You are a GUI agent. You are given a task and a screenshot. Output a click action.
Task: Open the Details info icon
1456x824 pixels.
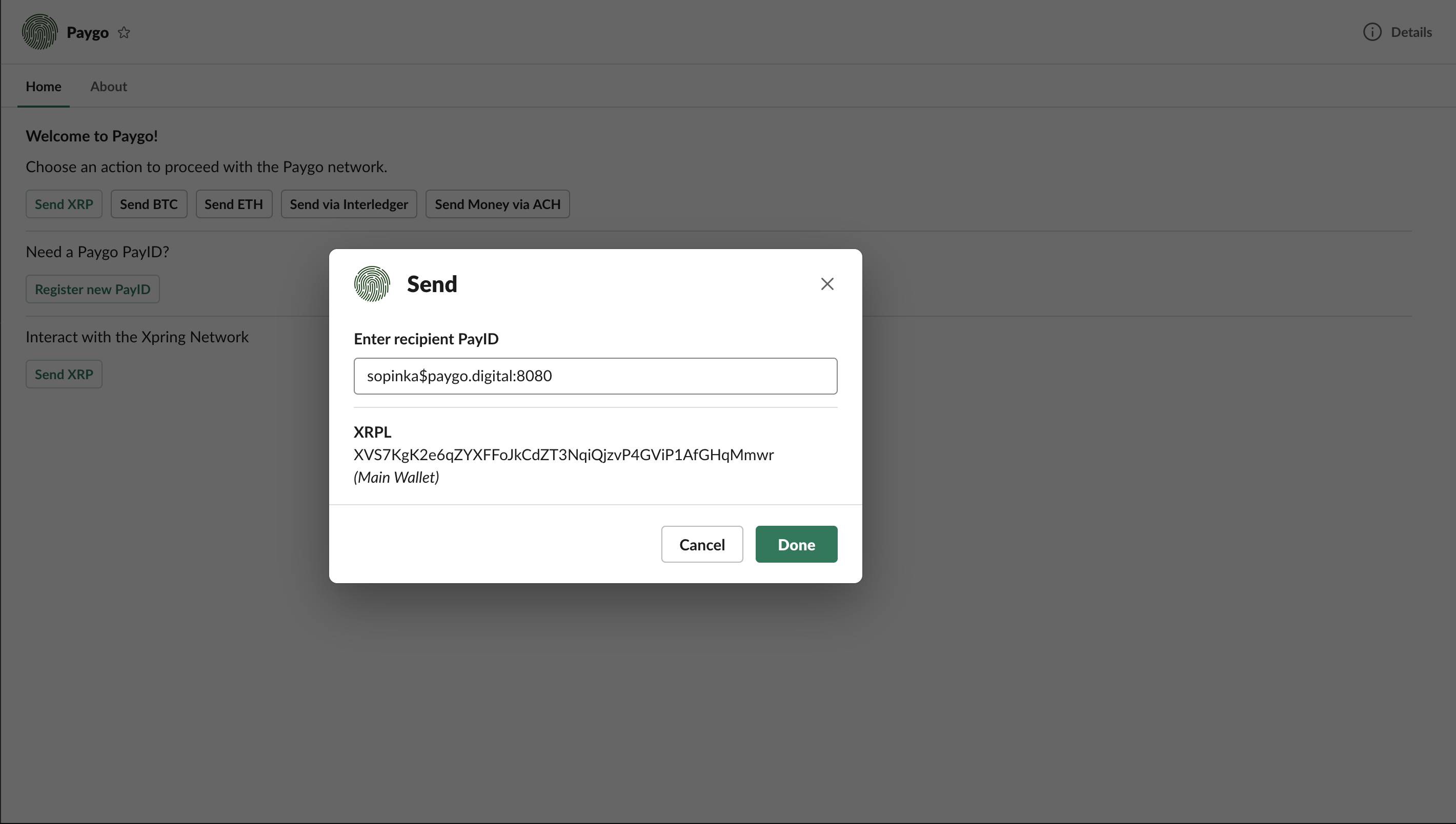pos(1371,32)
